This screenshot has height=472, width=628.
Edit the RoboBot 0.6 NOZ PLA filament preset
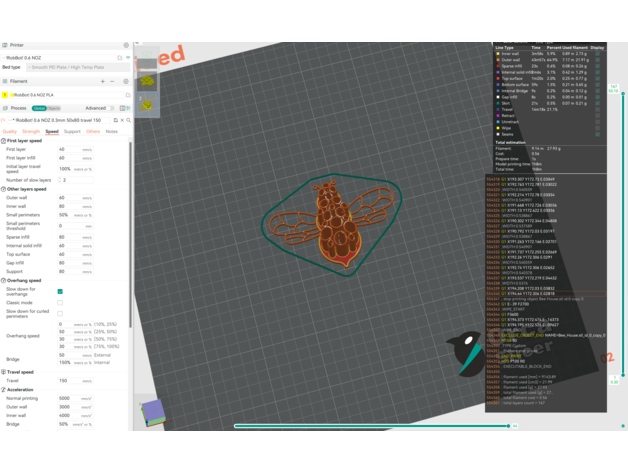pyautogui.click(x=127, y=95)
